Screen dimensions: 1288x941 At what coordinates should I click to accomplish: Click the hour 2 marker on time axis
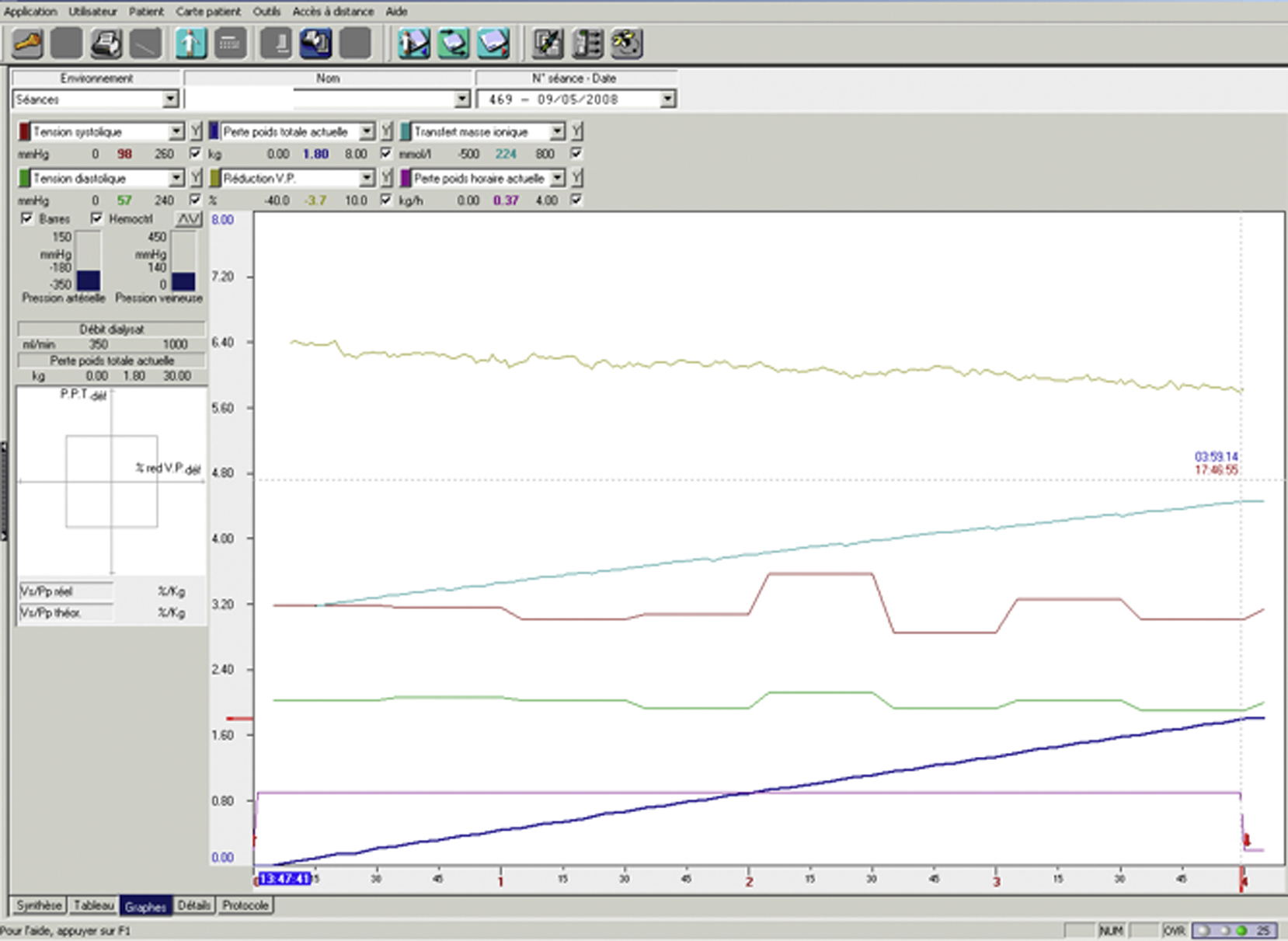749,882
